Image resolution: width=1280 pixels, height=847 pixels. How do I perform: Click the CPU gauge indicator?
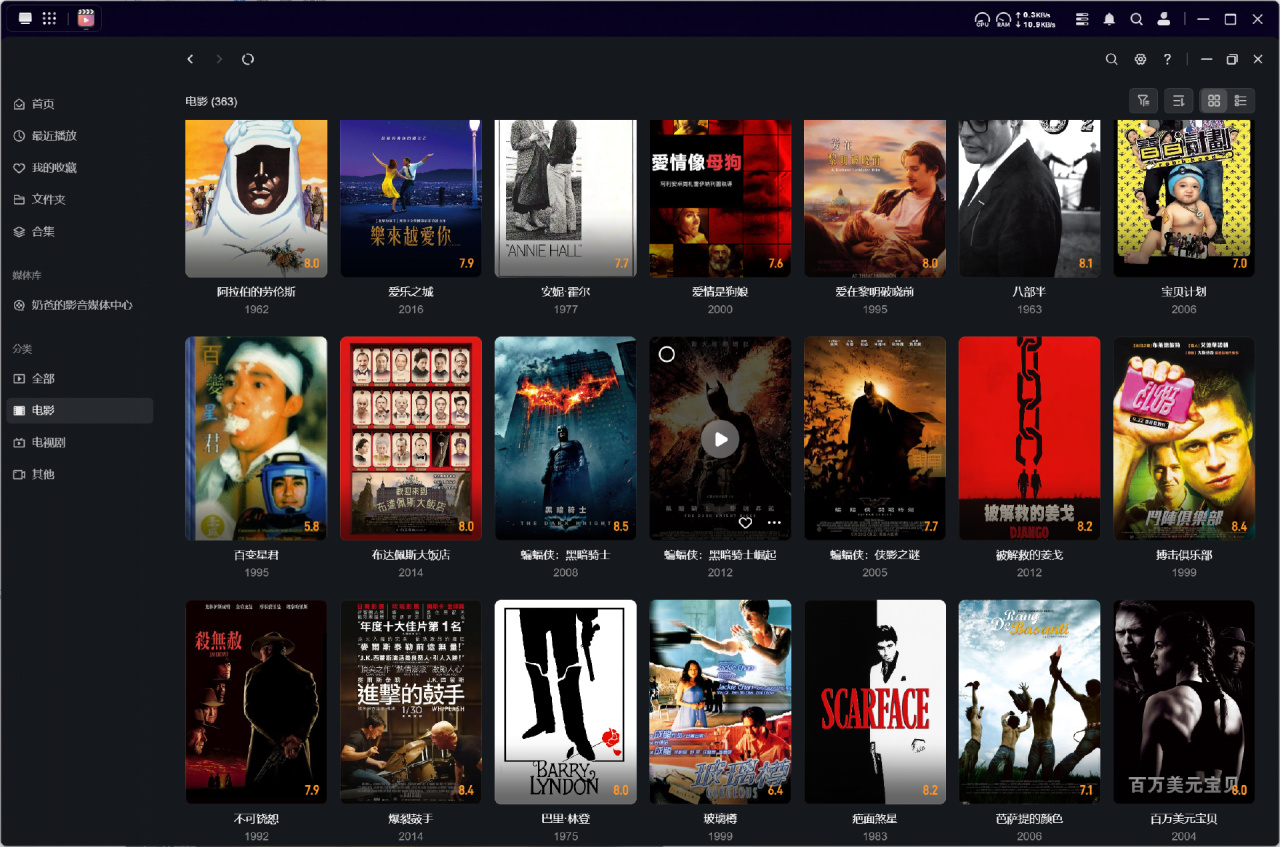[x=982, y=19]
